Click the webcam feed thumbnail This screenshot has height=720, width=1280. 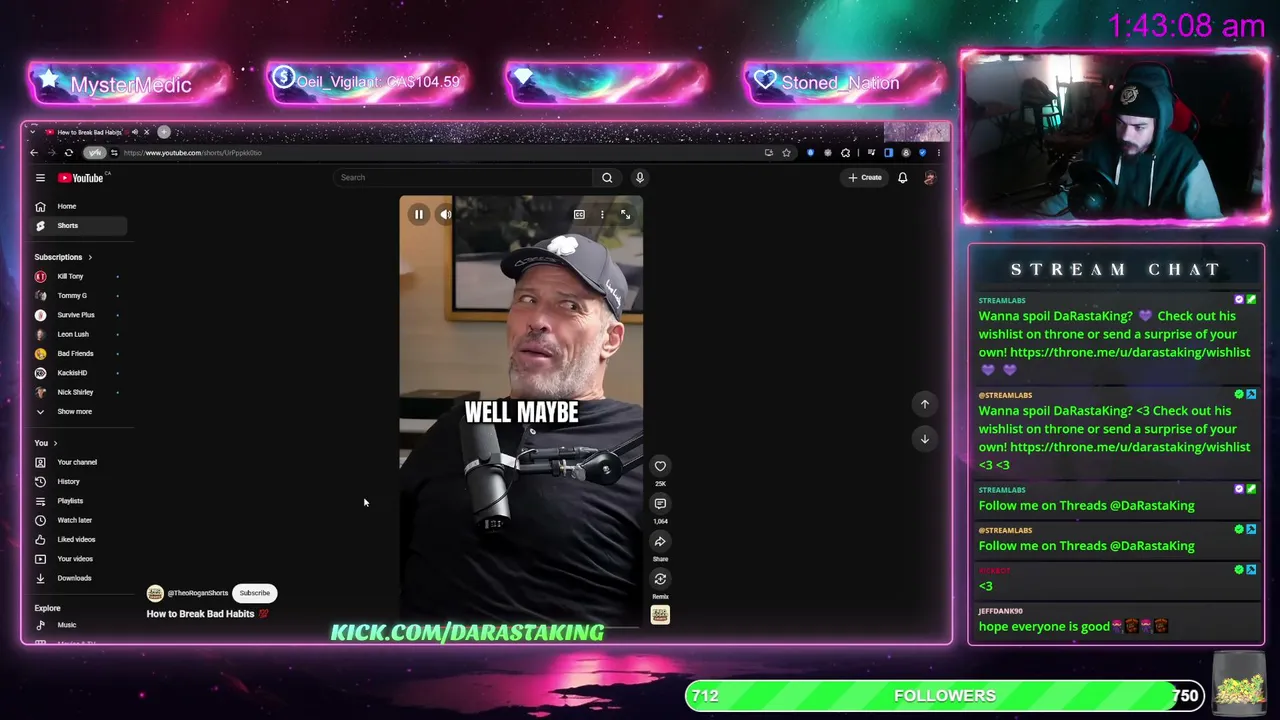[1115, 137]
